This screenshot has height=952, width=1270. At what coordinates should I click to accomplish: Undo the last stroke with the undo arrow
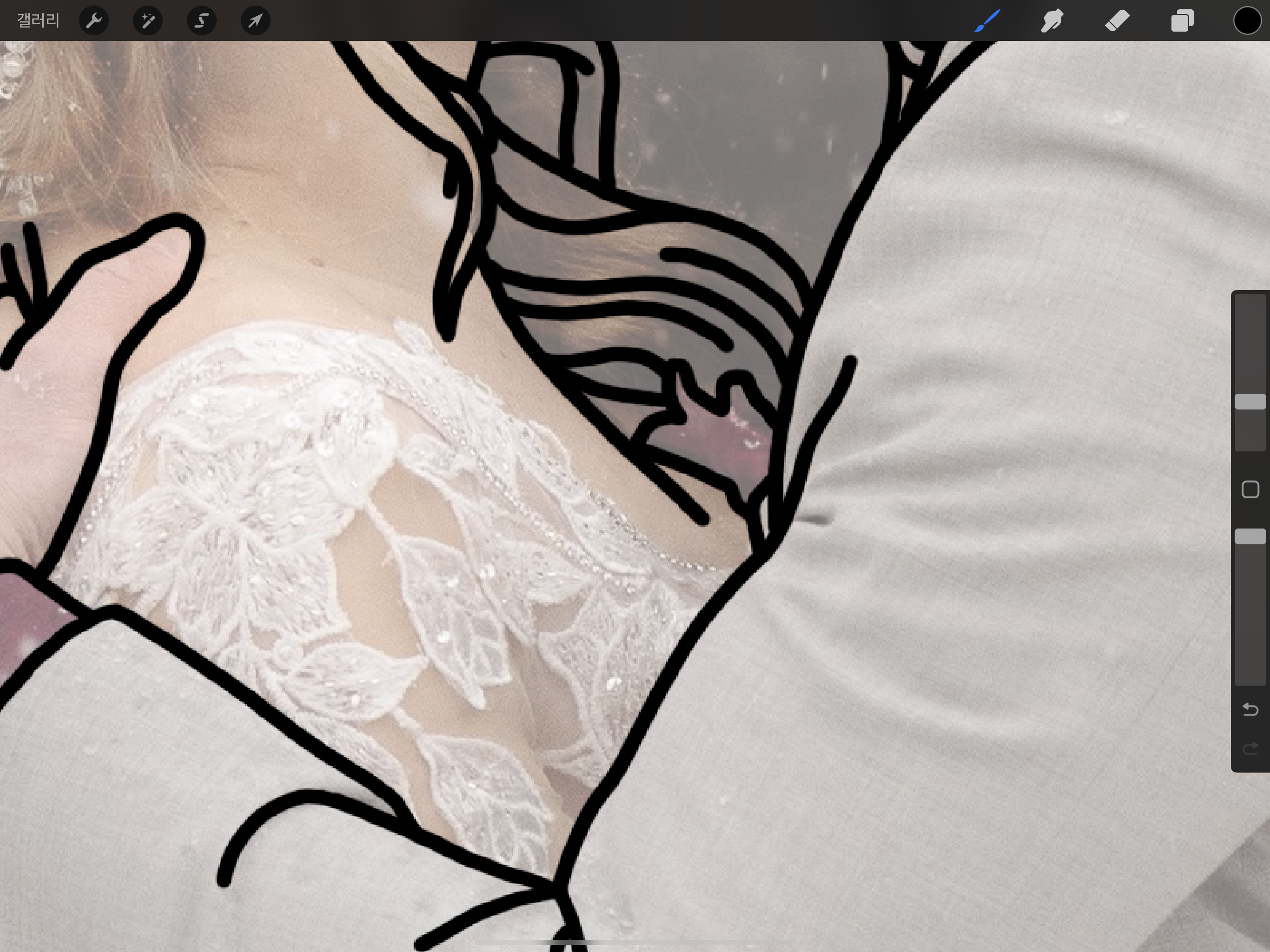coord(1250,710)
